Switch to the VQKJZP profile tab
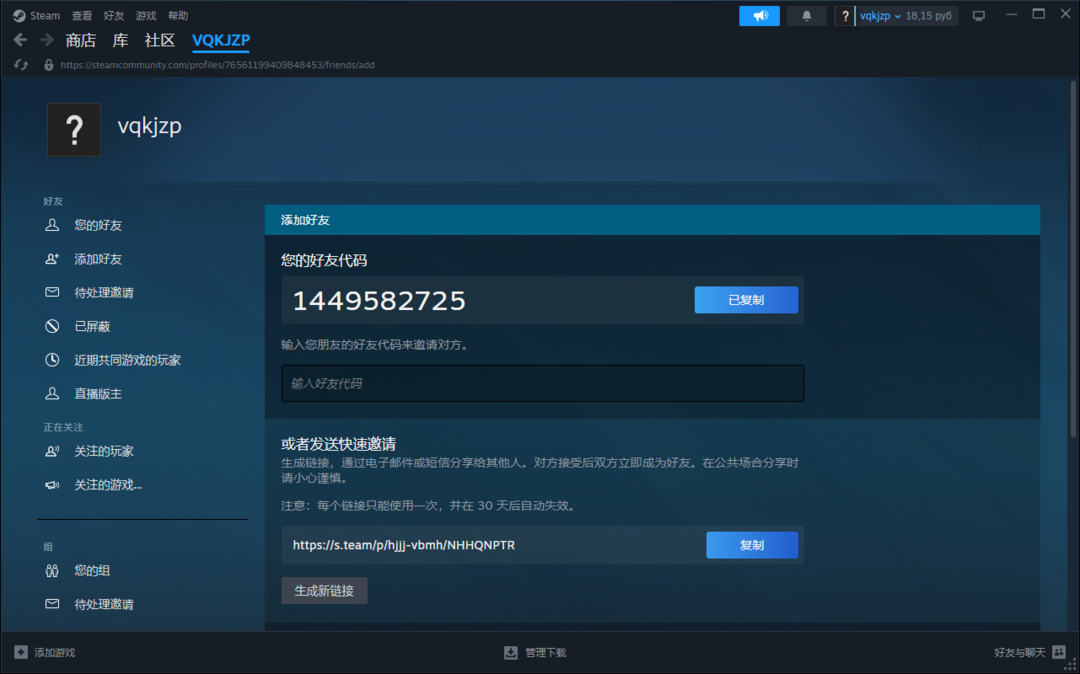Viewport: 1080px width, 674px height. (x=221, y=41)
